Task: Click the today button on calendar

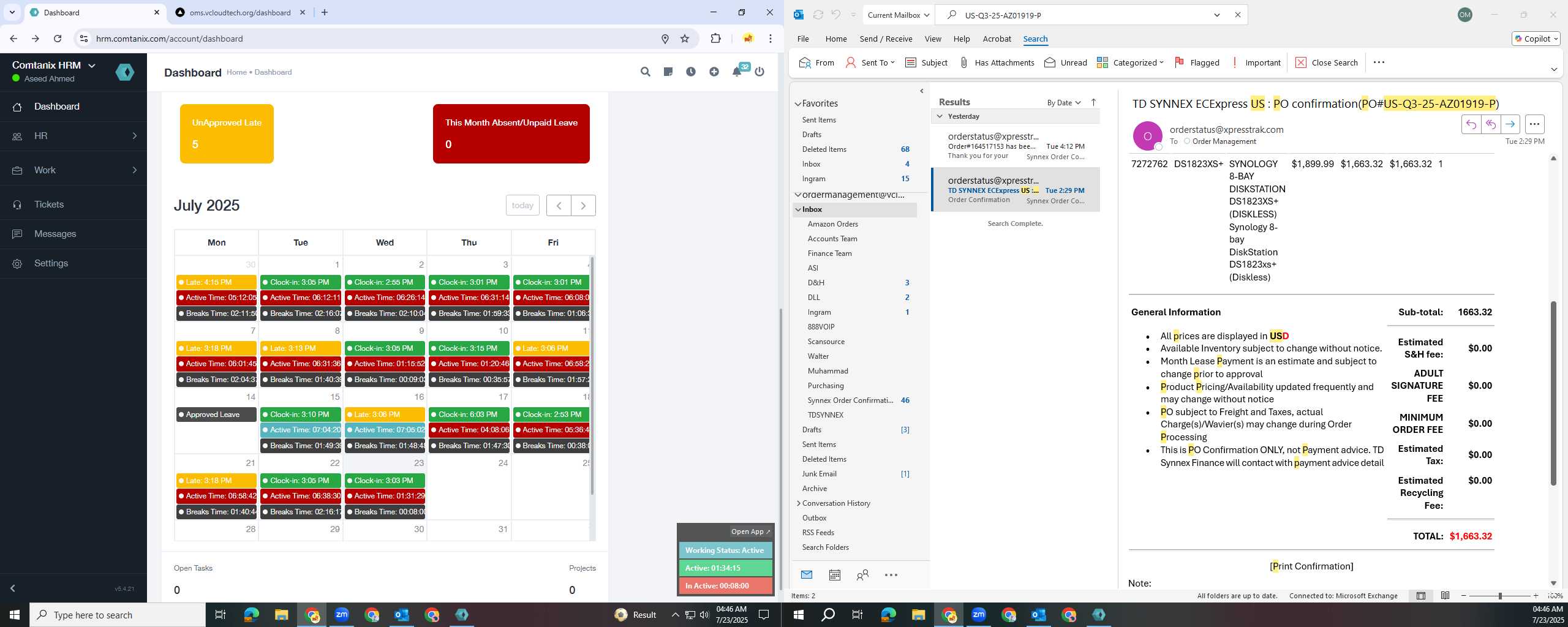Action: (x=522, y=205)
